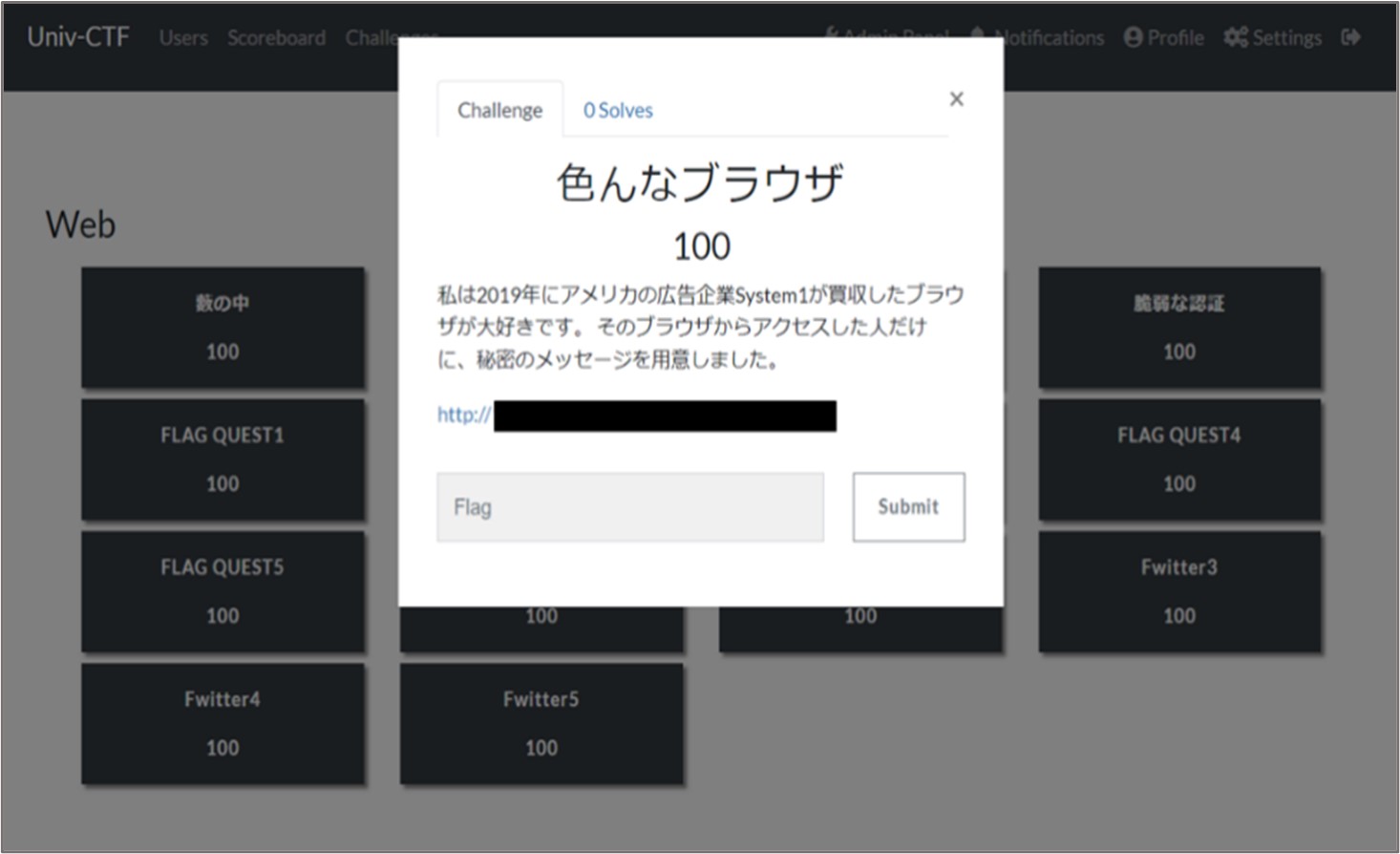Open the Scoreboard page
This screenshot has width=1400, height=854.
[276, 38]
